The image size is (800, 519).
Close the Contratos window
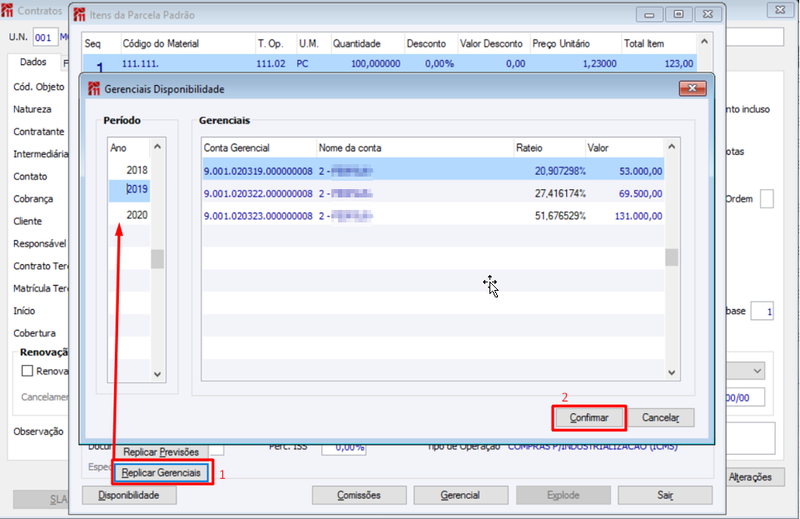tap(780, 10)
